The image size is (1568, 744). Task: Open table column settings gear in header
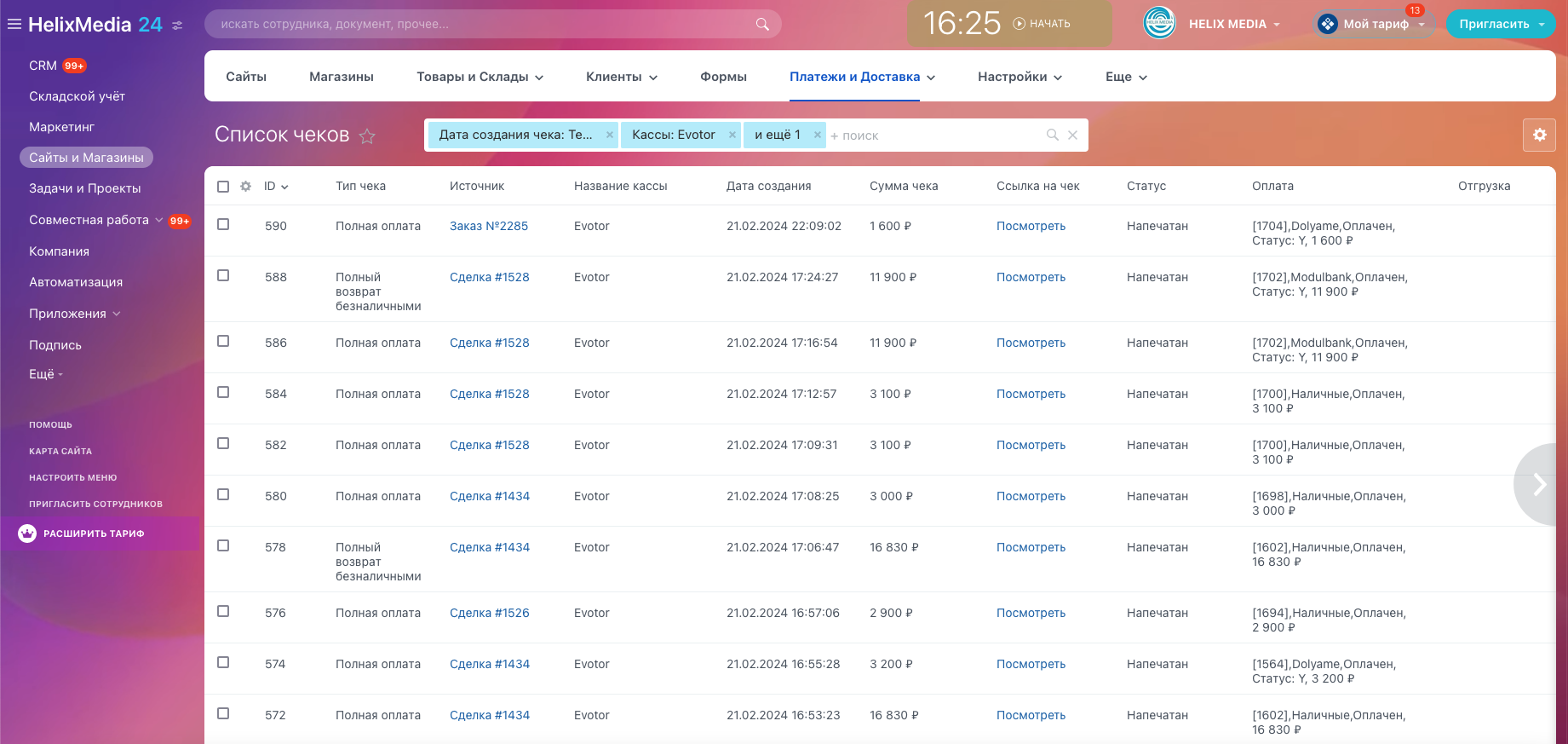(246, 187)
